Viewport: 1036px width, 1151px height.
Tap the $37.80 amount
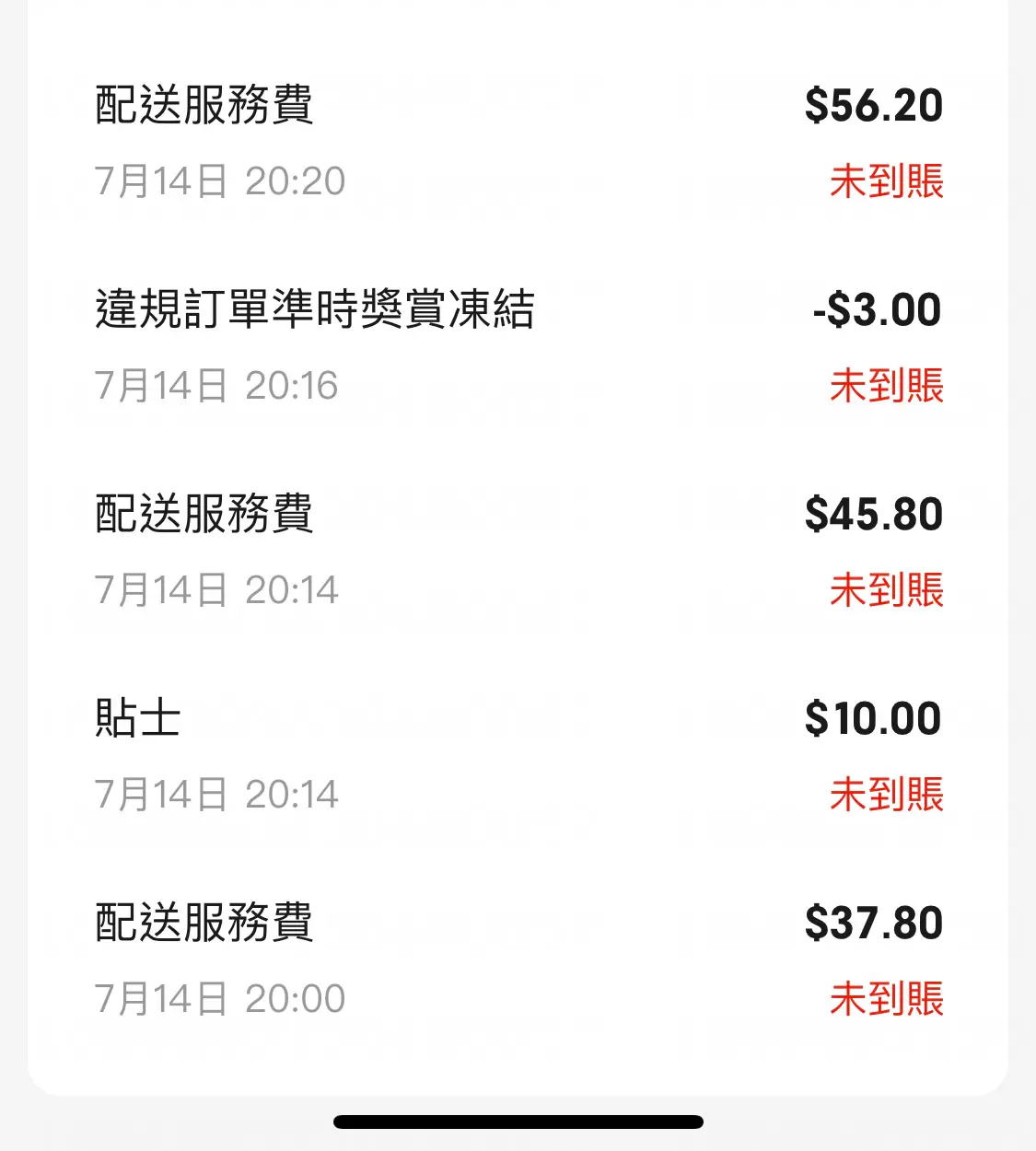pos(874,924)
